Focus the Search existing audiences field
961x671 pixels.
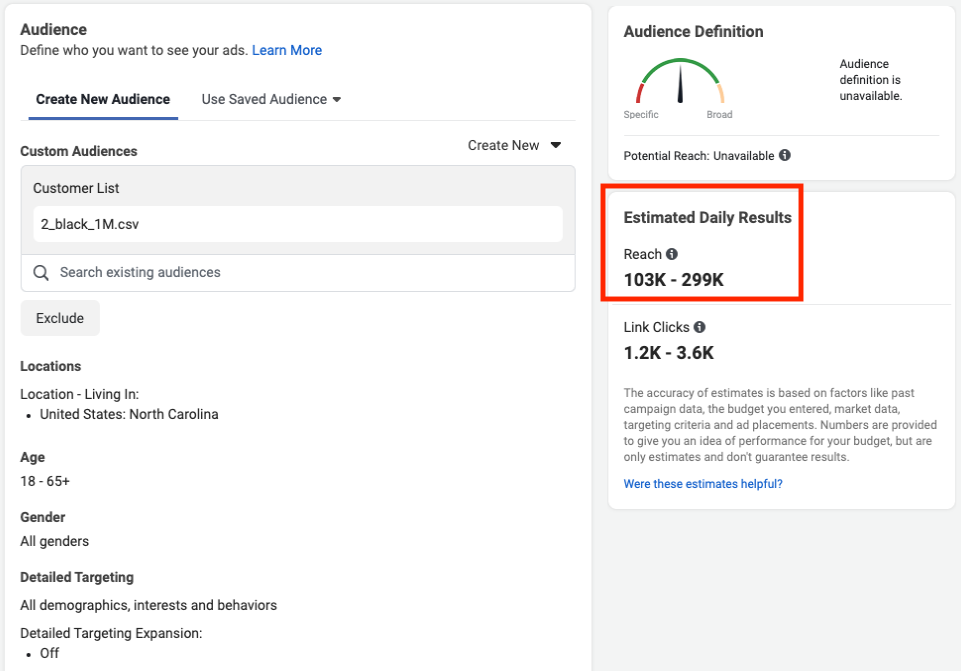point(300,272)
